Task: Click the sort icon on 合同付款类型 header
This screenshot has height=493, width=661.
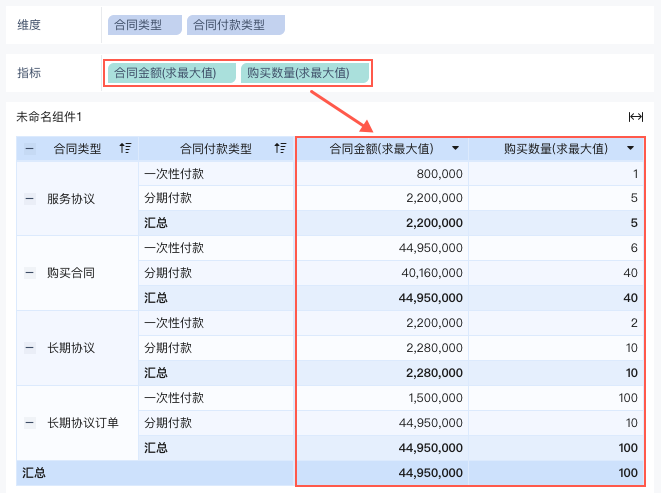Action: [280, 148]
